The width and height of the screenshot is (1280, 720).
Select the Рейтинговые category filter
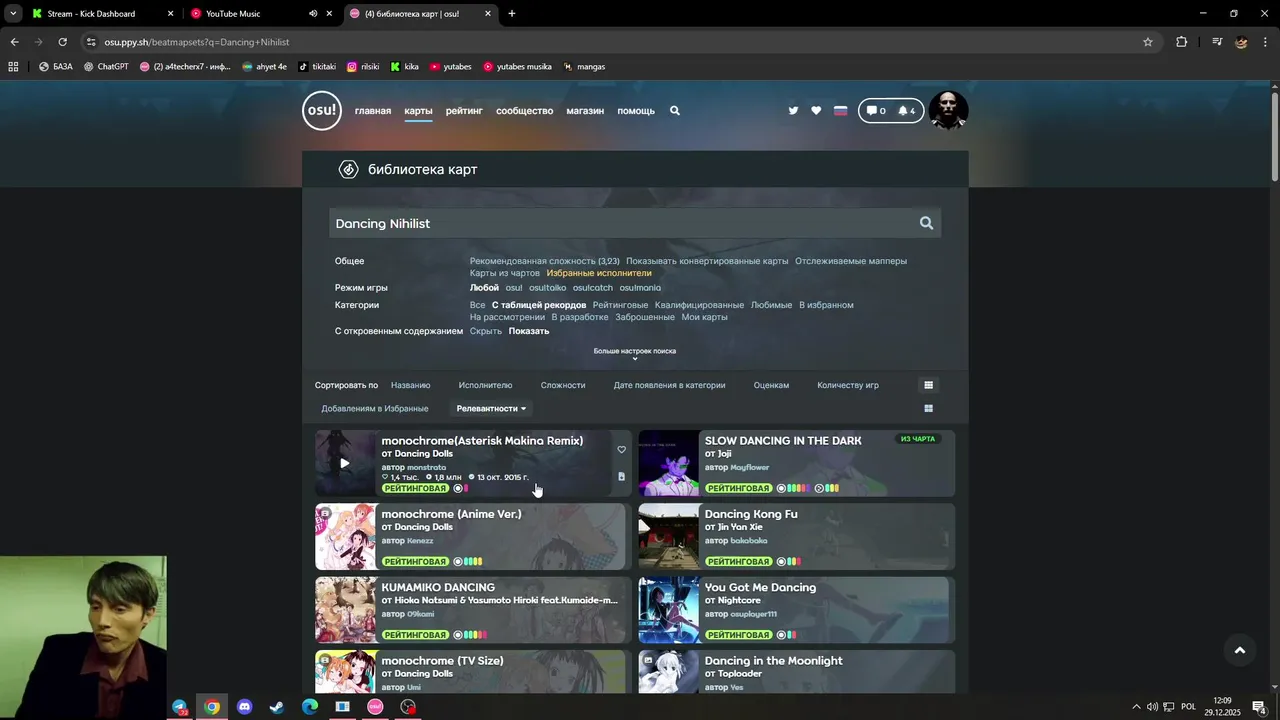[620, 305]
